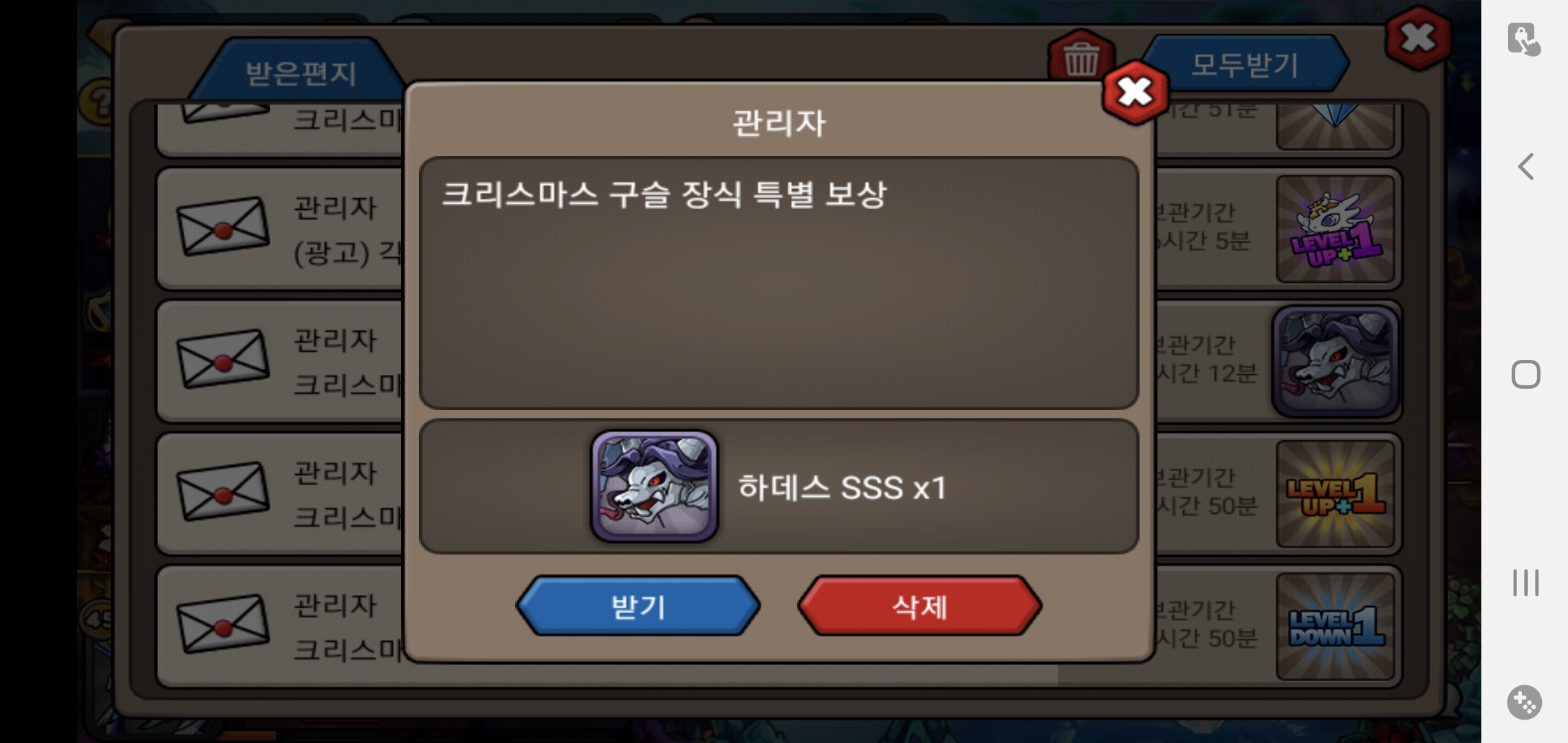This screenshot has height=743, width=1568.
Task: Open Android recent apps button
Action: 1525,582
